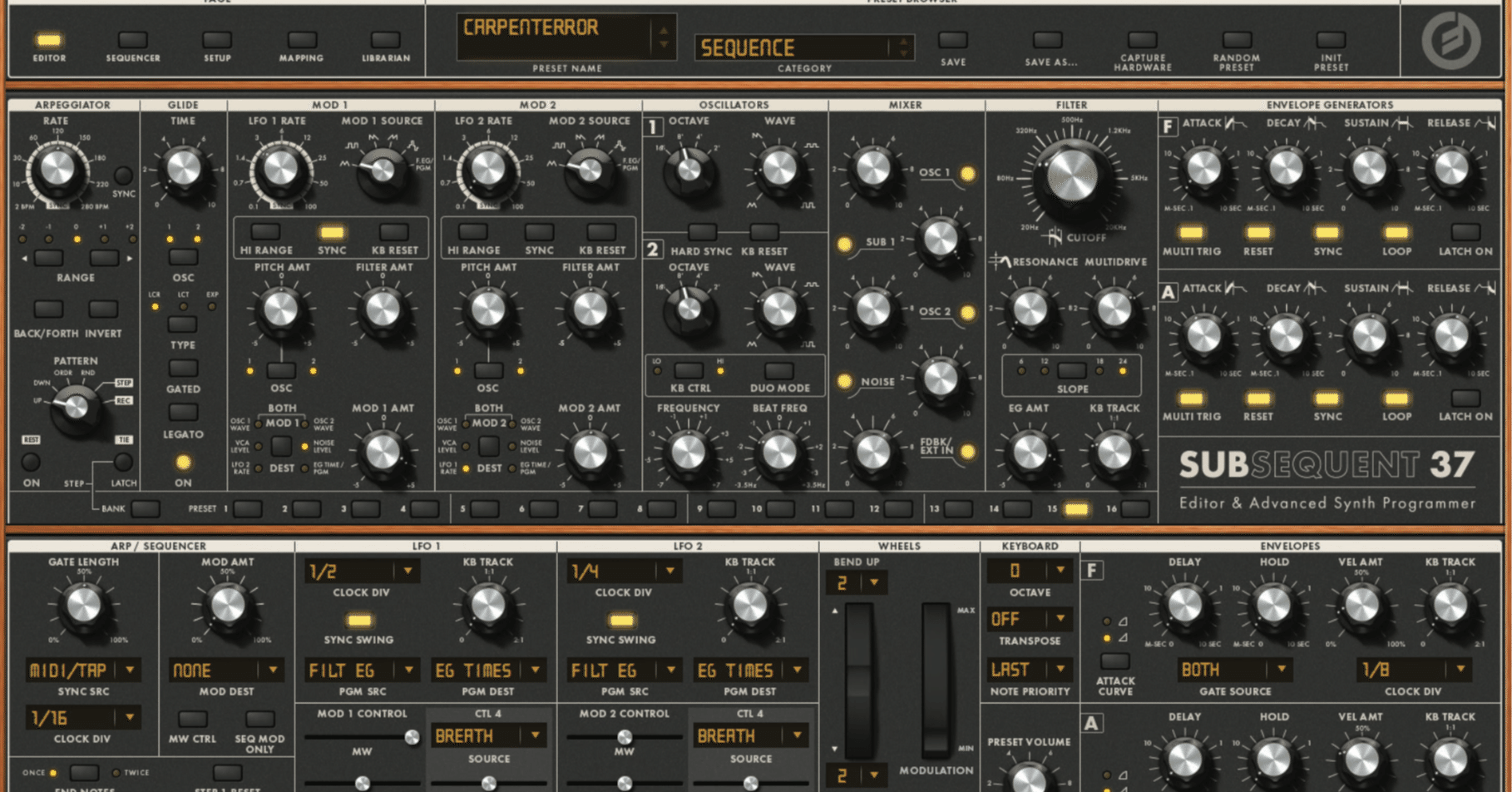Click the Bank button
1512x792 pixels.
(x=146, y=508)
